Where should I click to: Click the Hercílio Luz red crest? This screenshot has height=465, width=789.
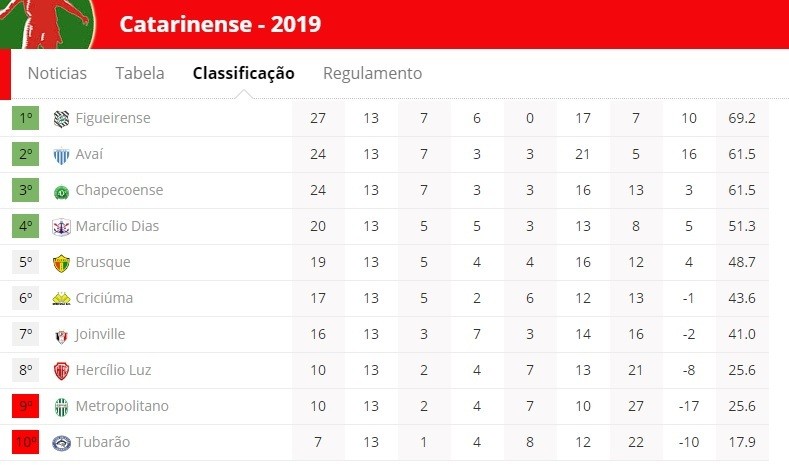61,371
